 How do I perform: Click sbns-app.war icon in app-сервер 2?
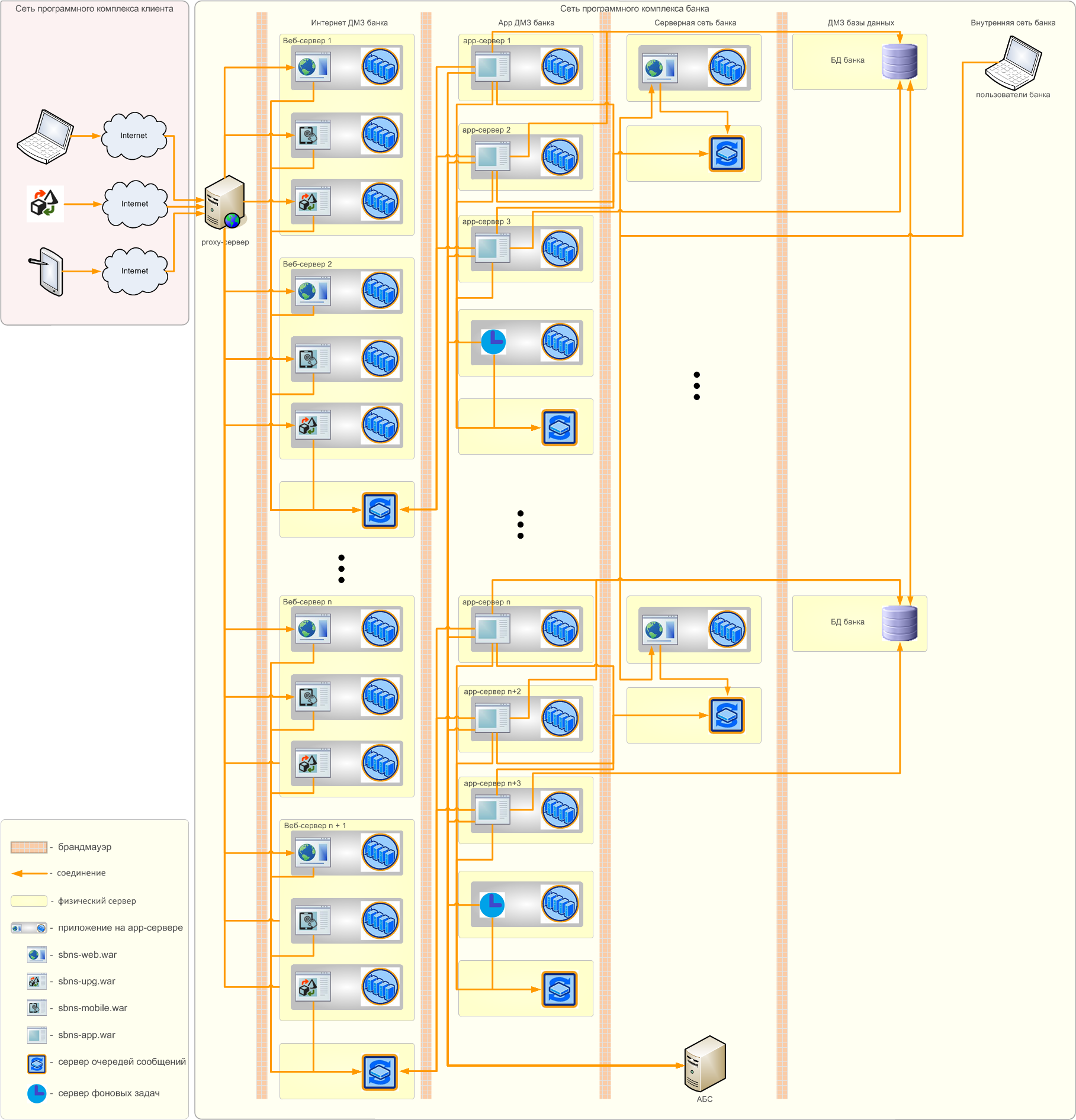click(493, 157)
